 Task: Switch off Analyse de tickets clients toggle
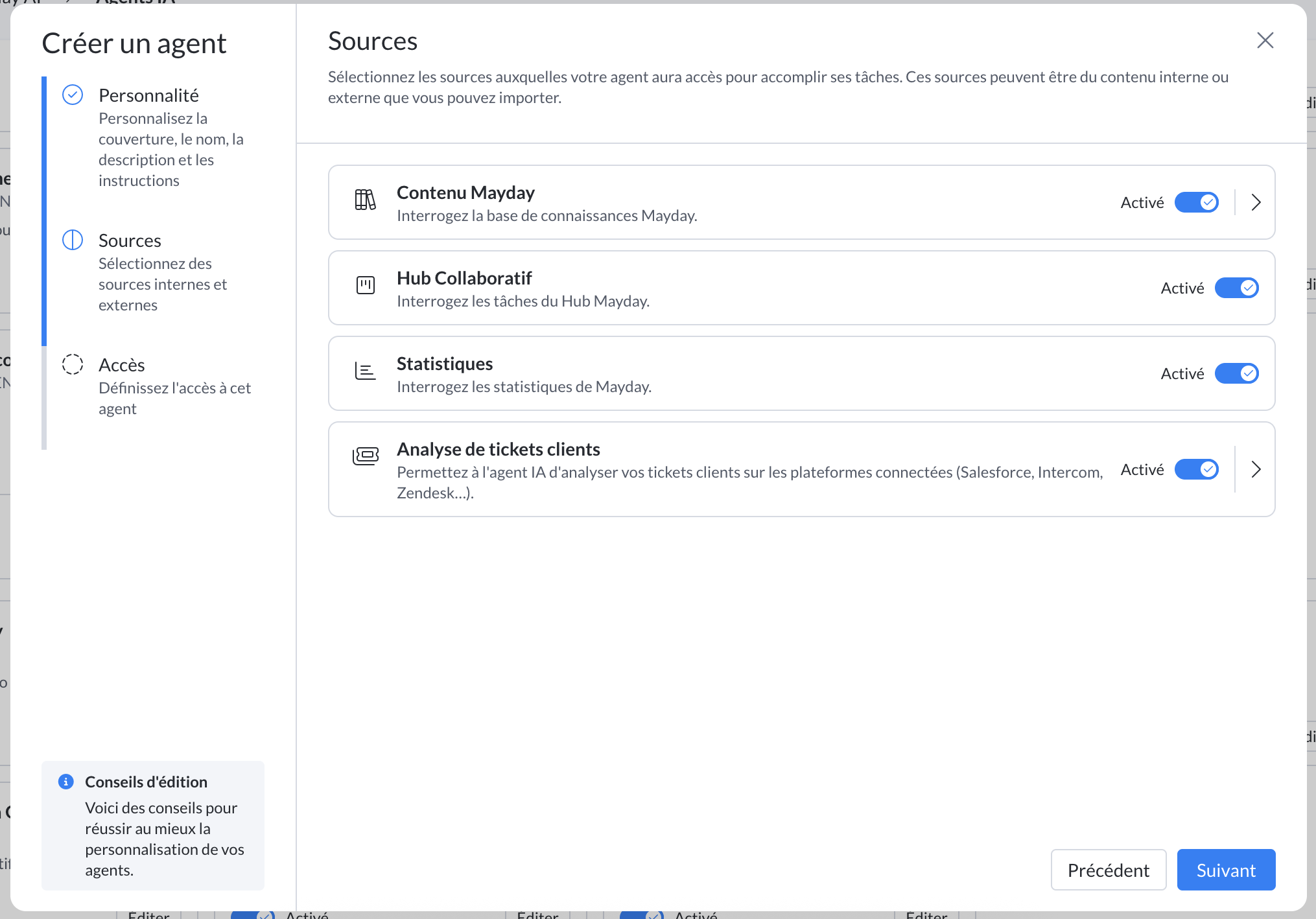pos(1196,469)
